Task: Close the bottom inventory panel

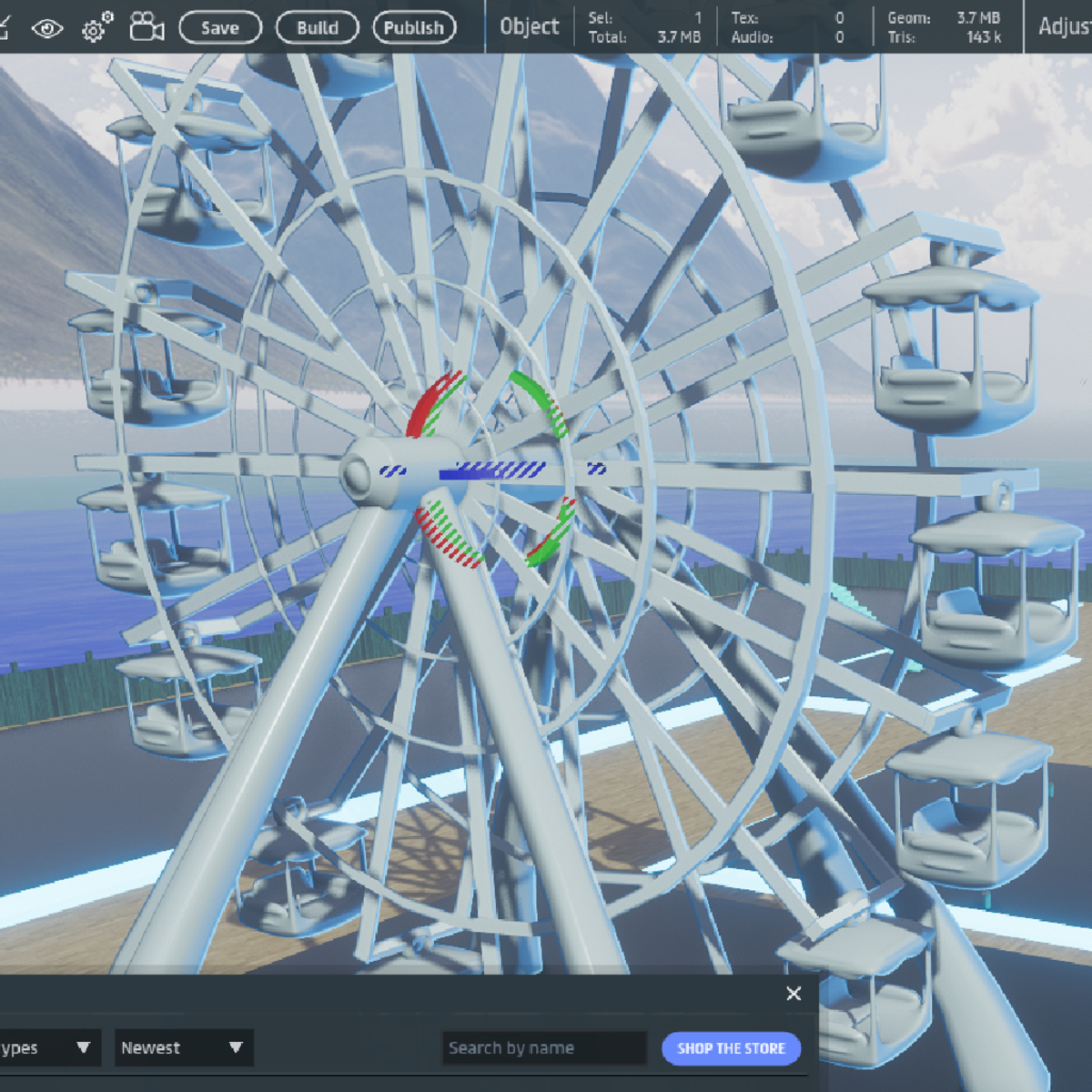Action: click(794, 994)
